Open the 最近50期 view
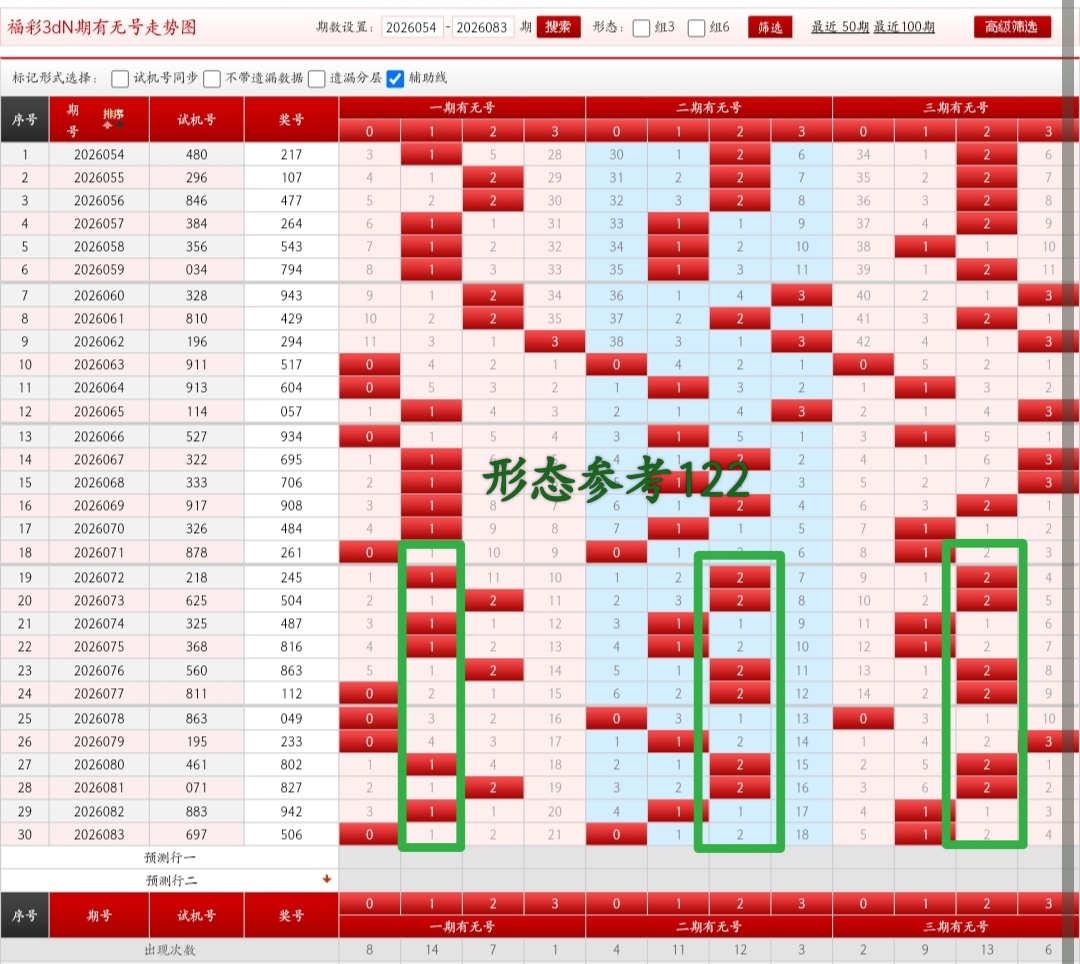This screenshot has width=1080, height=964. [x=838, y=27]
